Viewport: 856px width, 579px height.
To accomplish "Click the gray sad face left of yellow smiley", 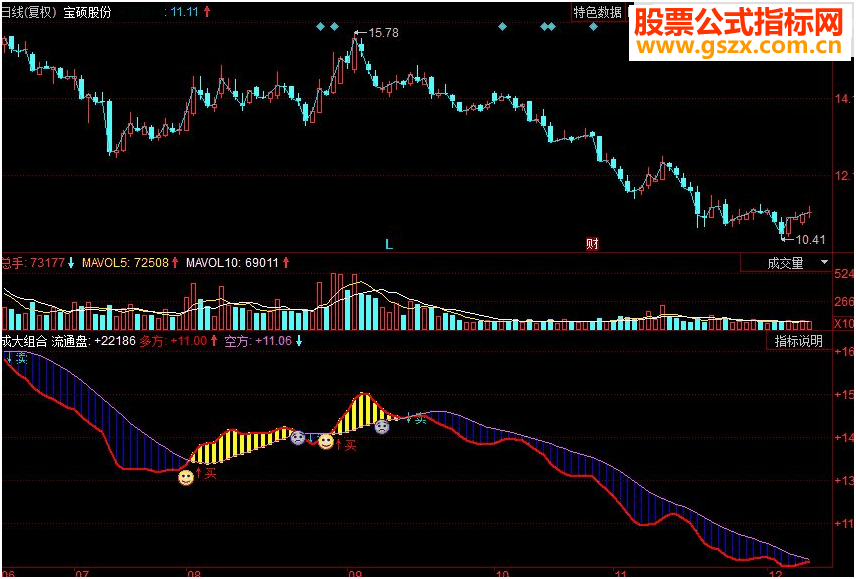I will tap(298, 438).
